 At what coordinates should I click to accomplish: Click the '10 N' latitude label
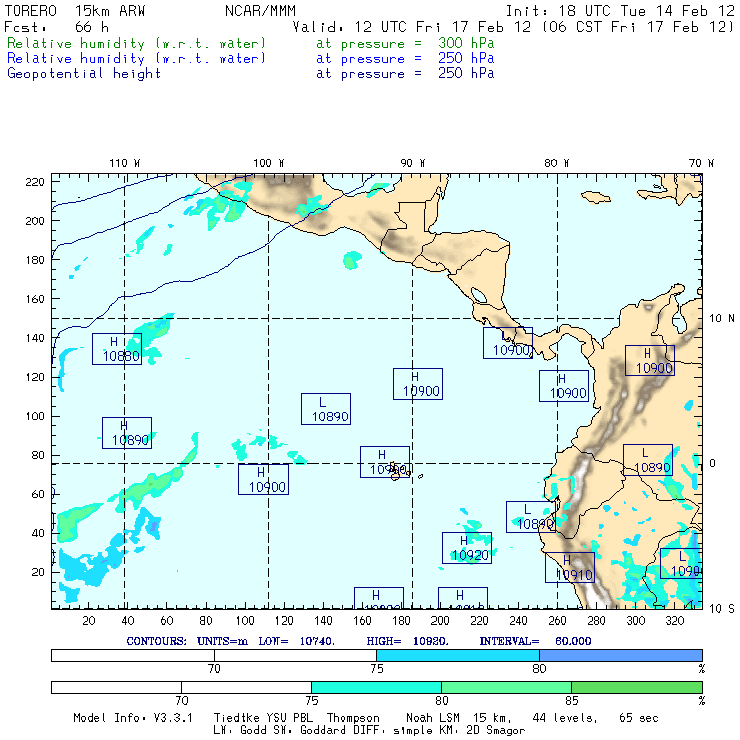722,318
